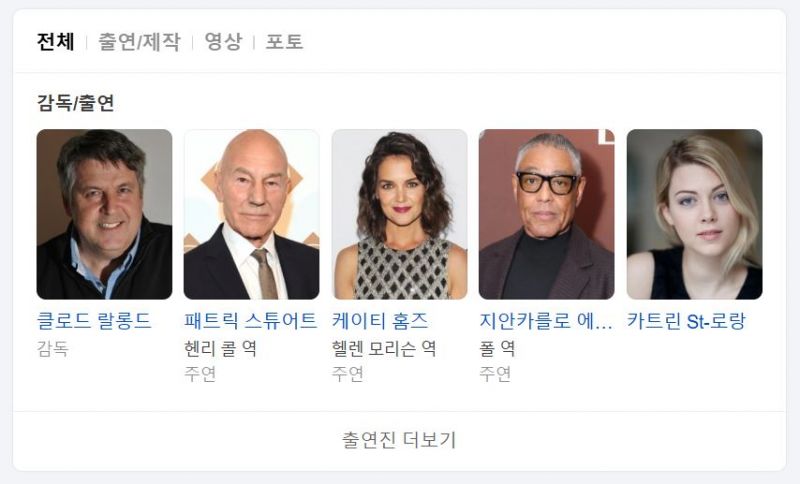Open 카트린 St-로랑 photo thumbnail
This screenshot has width=800, height=484.
694,214
